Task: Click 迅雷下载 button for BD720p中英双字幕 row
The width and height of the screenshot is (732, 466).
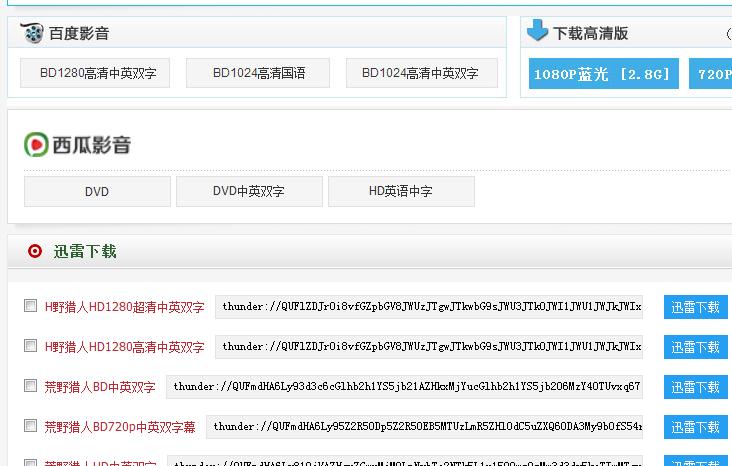Action: 696,427
